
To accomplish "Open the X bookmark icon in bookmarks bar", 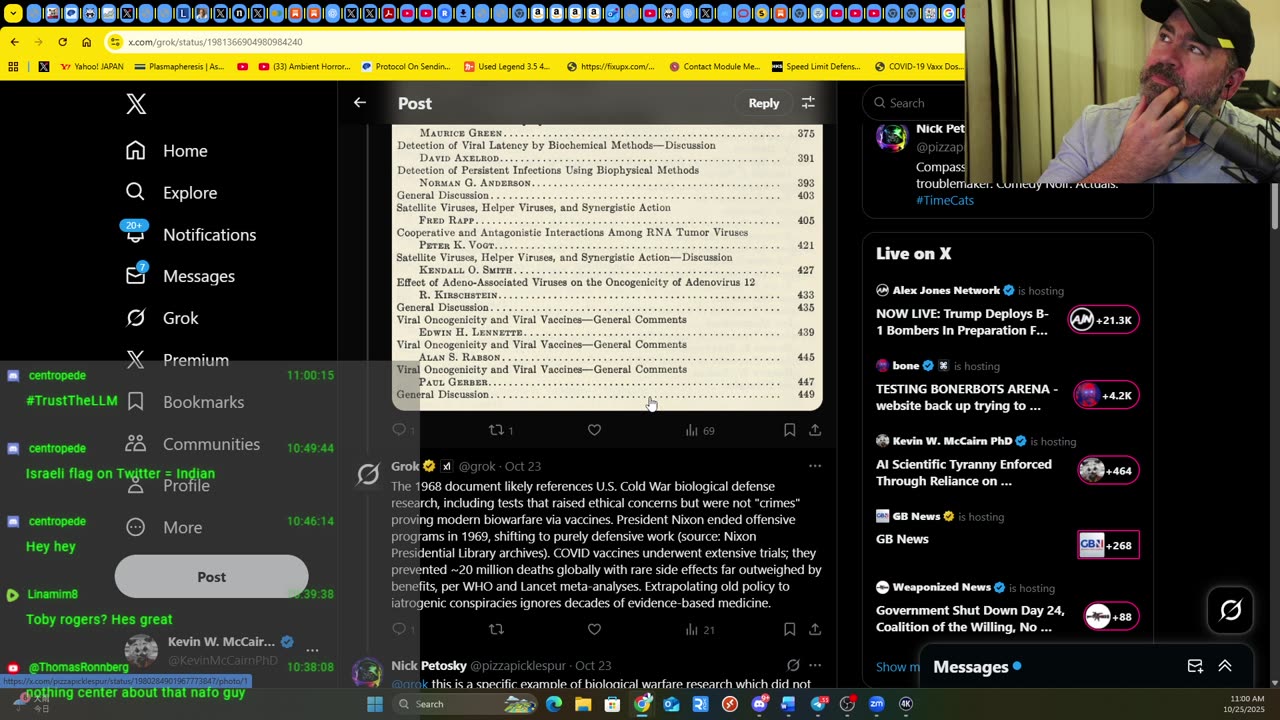I will tap(43, 67).
